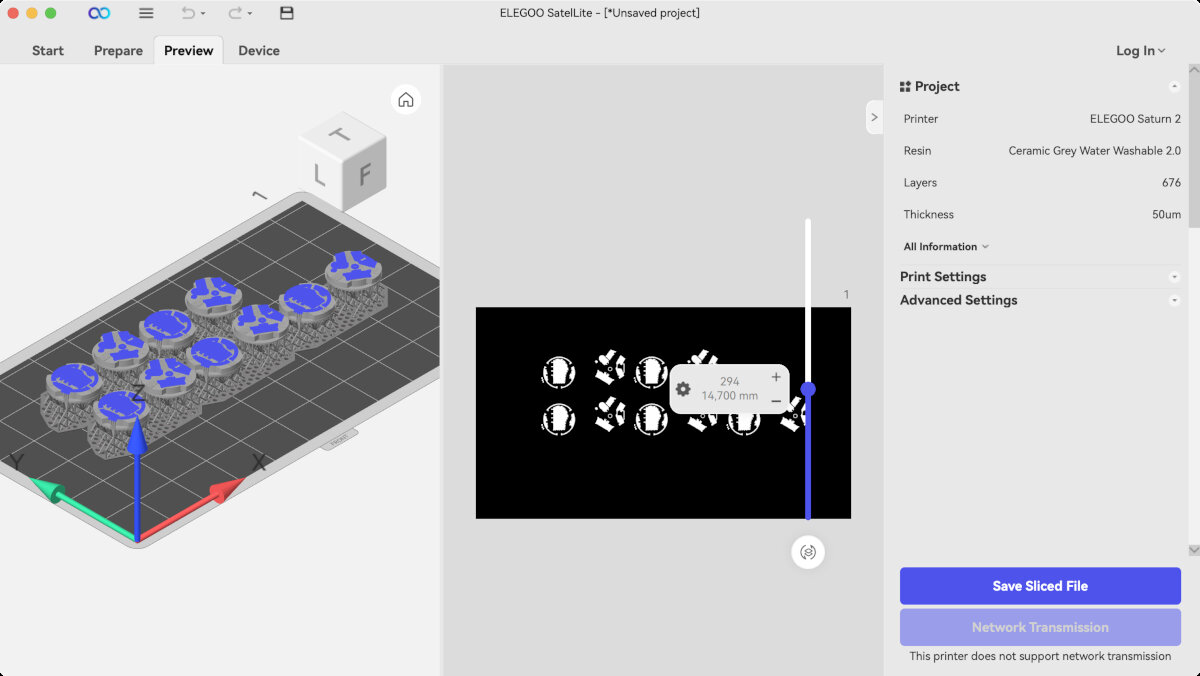Open the Device tab
Image resolution: width=1200 pixels, height=676 pixels.
(259, 51)
